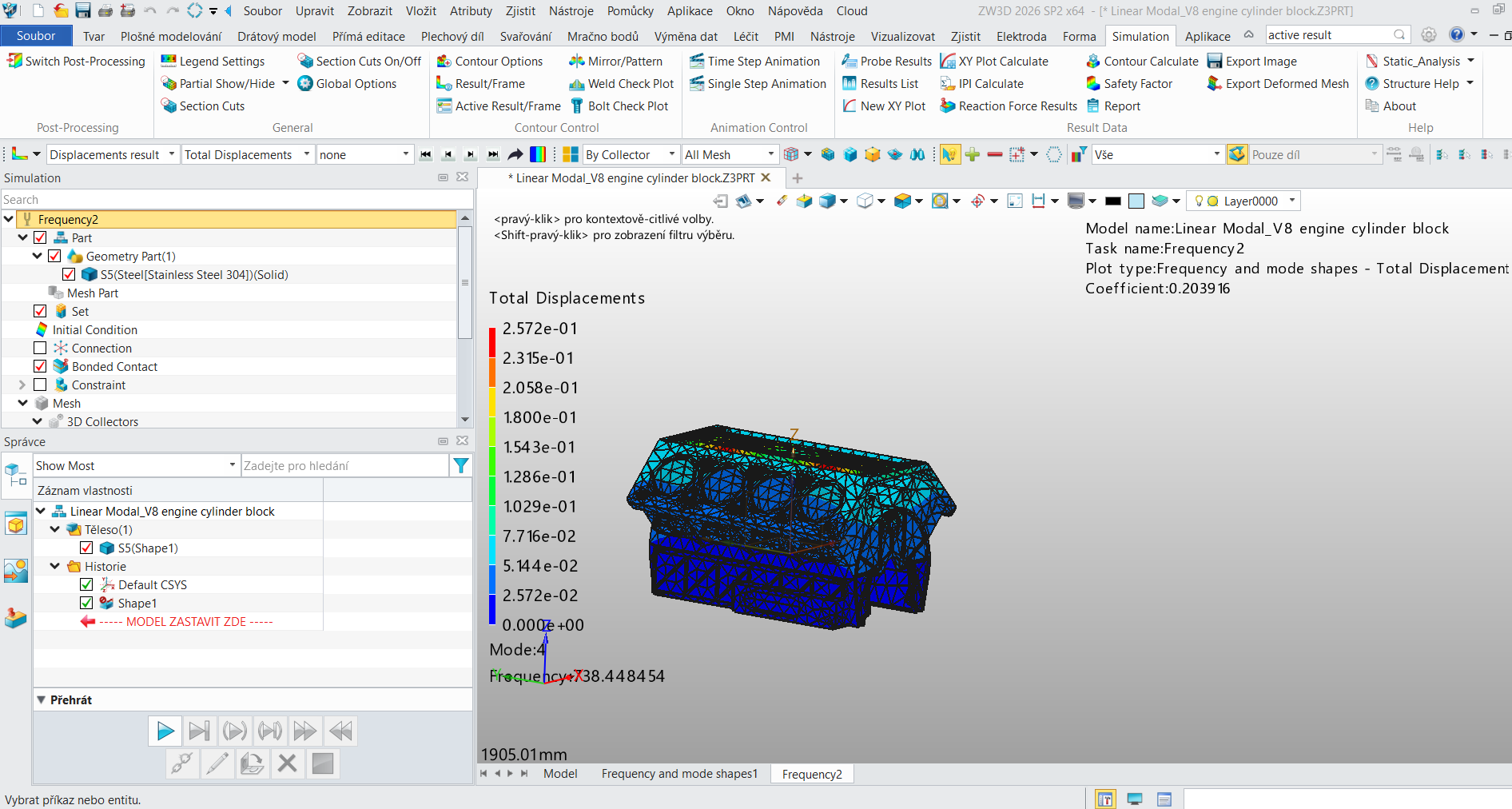This screenshot has height=809, width=1512.
Task: Click the Switch Post-Processing icon
Action: (x=14, y=61)
